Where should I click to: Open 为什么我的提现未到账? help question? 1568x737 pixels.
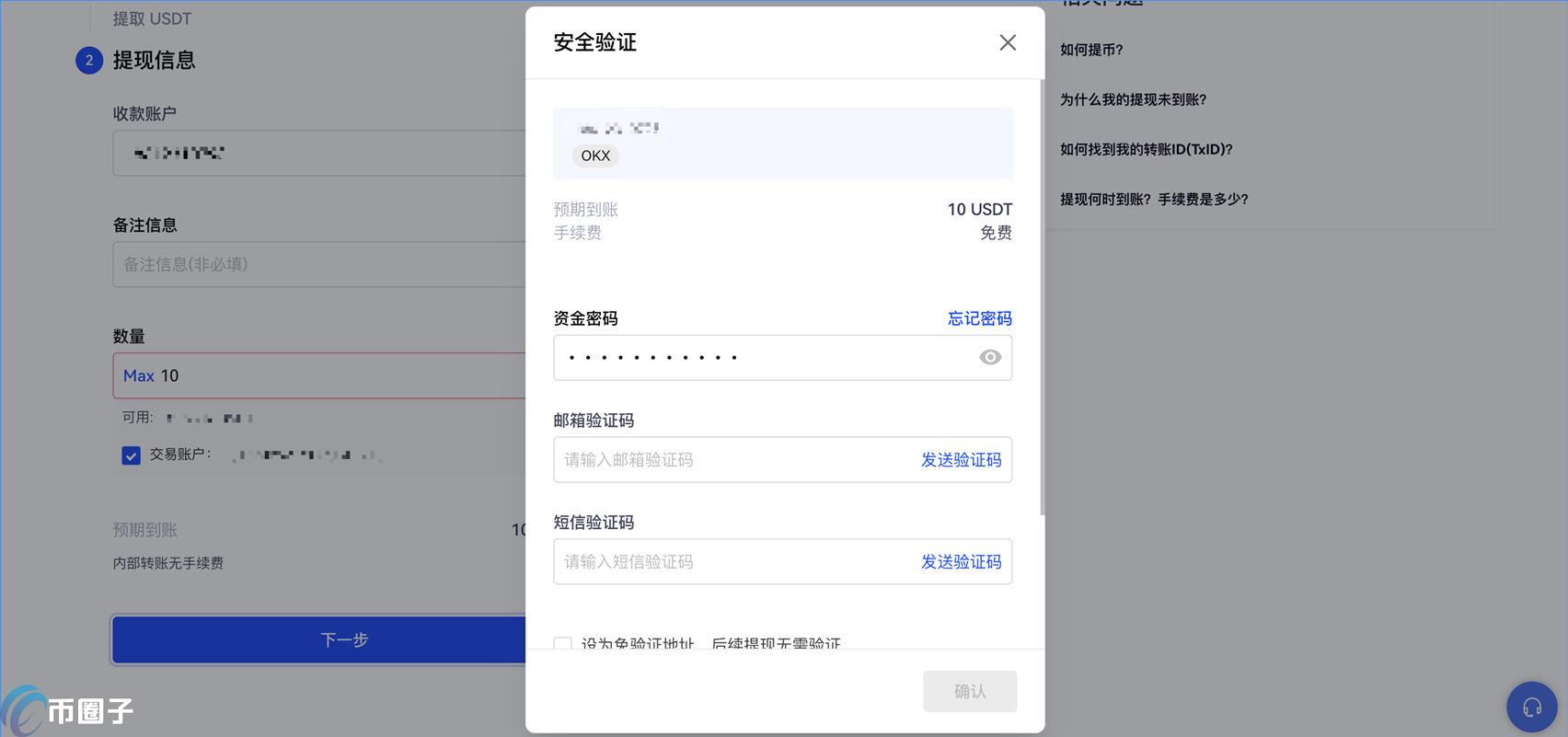pyautogui.click(x=1133, y=99)
